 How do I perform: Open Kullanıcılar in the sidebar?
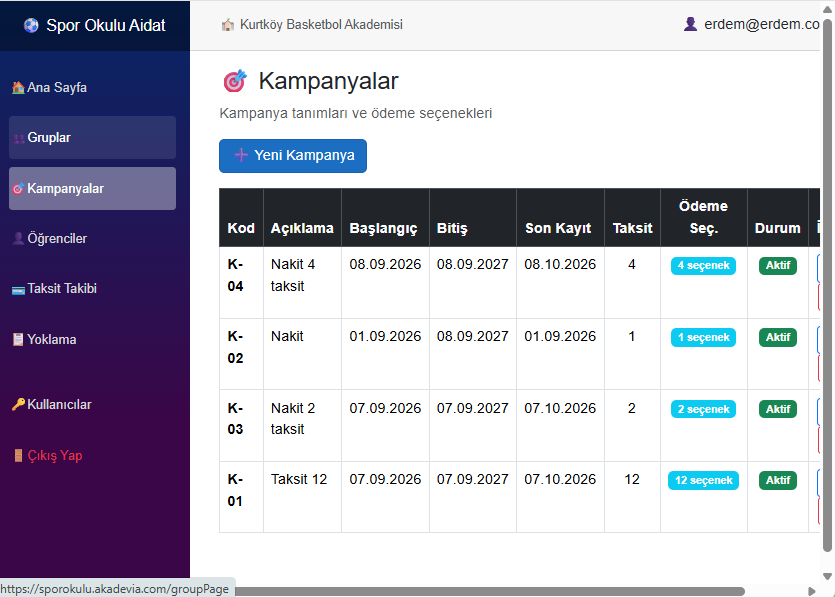tap(92, 404)
